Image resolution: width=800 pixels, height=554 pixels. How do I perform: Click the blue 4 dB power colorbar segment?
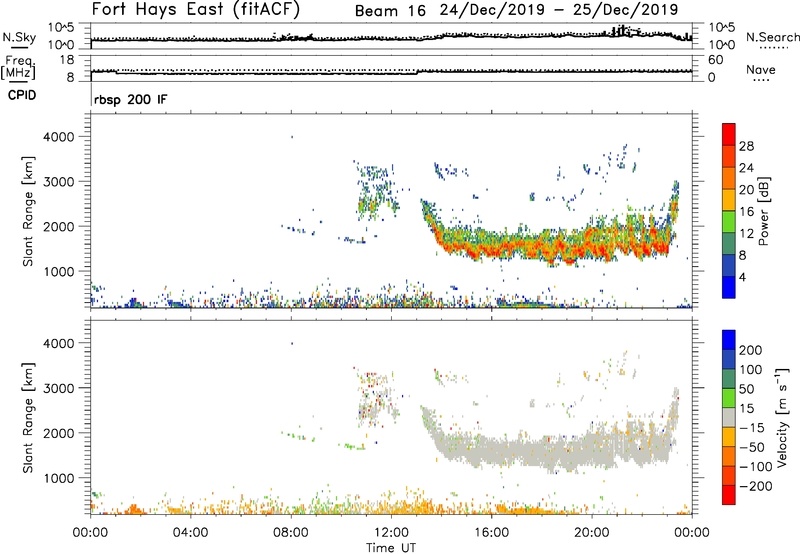point(729,287)
